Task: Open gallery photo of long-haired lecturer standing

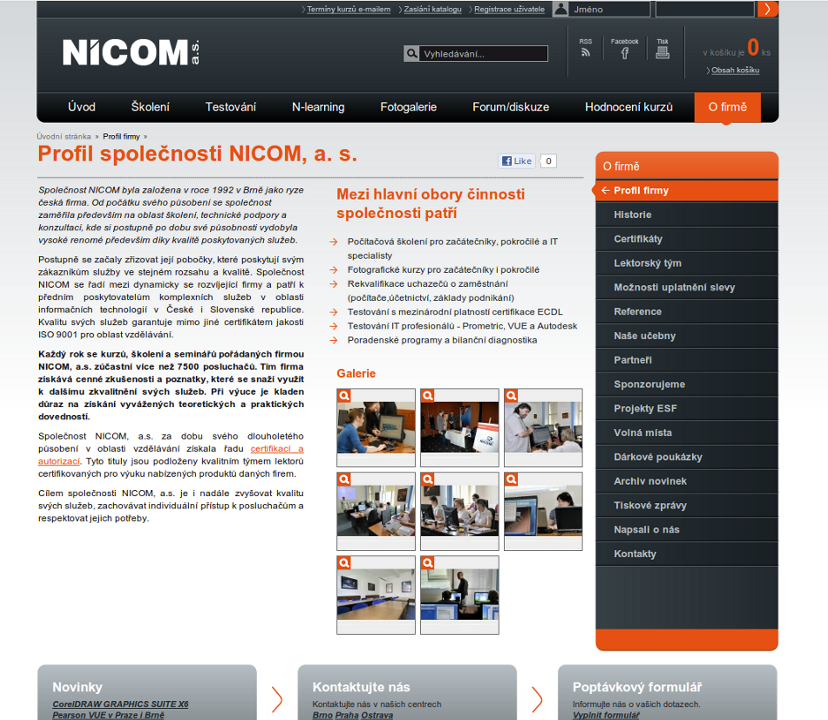Action: coord(543,427)
